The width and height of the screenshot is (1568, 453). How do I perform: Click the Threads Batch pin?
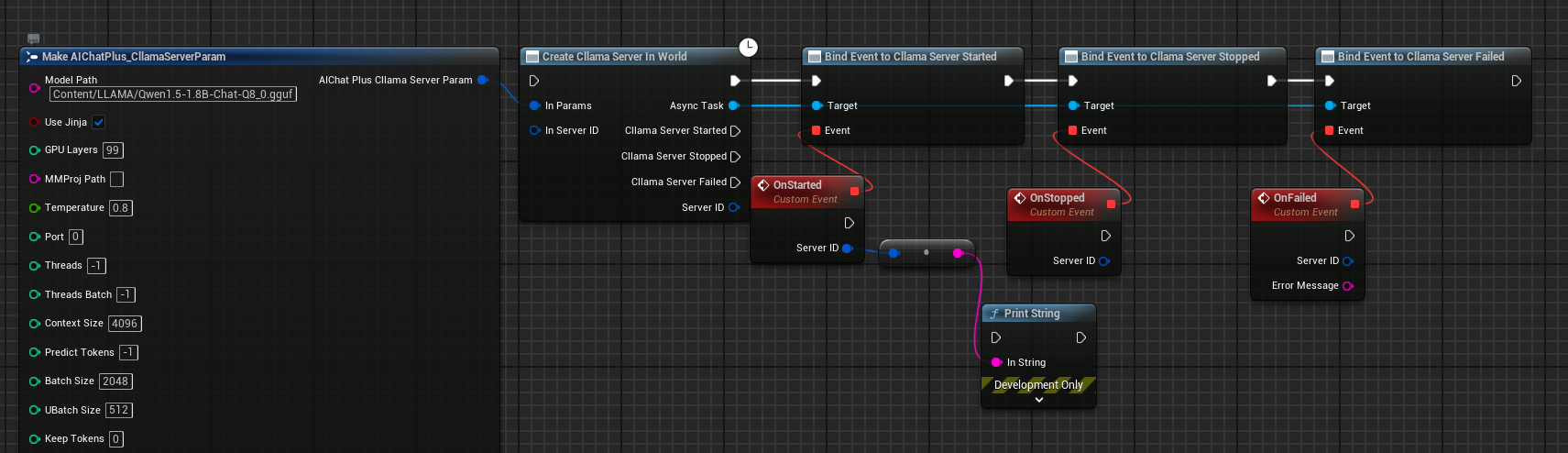tap(34, 294)
